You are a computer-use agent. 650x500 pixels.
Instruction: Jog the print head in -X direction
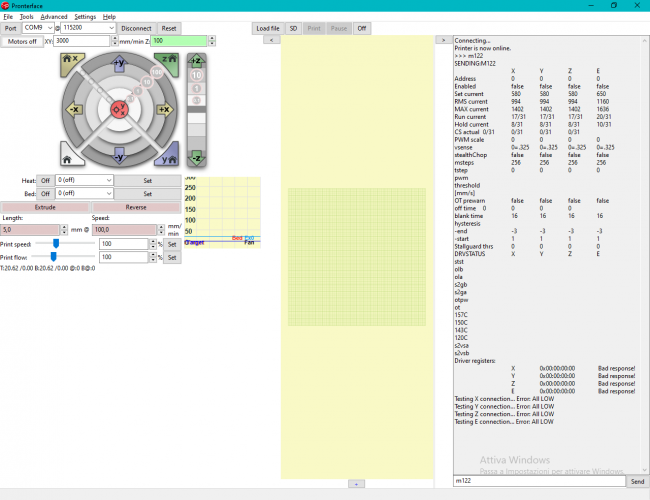point(72,108)
